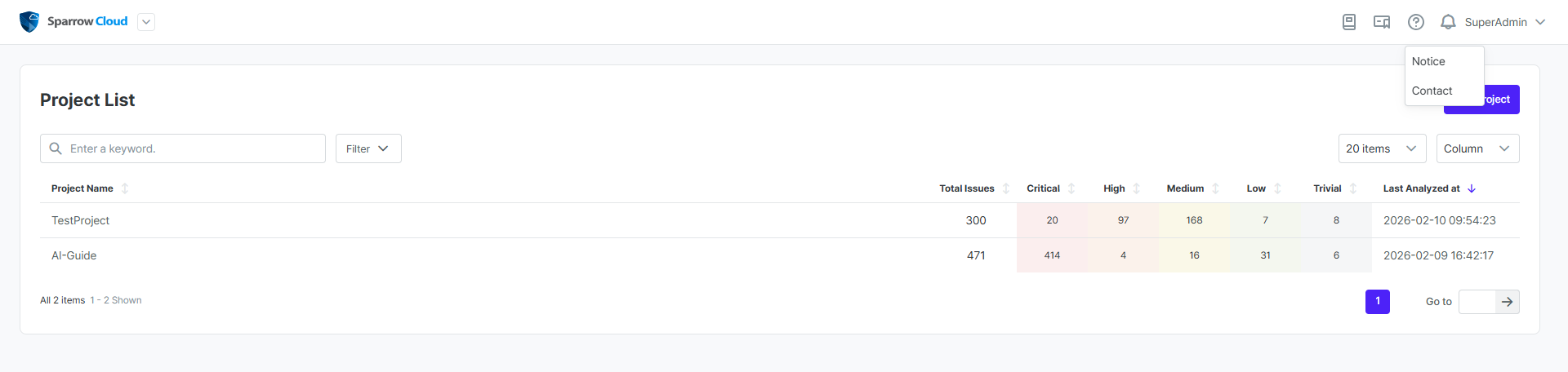This screenshot has height=372, width=1568.
Task: Click the help question mark icon
Action: coord(1416,22)
